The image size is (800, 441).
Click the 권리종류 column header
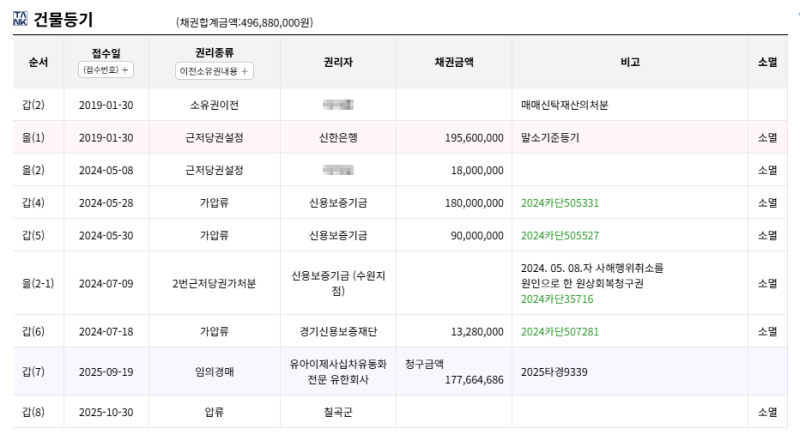[x=214, y=53]
